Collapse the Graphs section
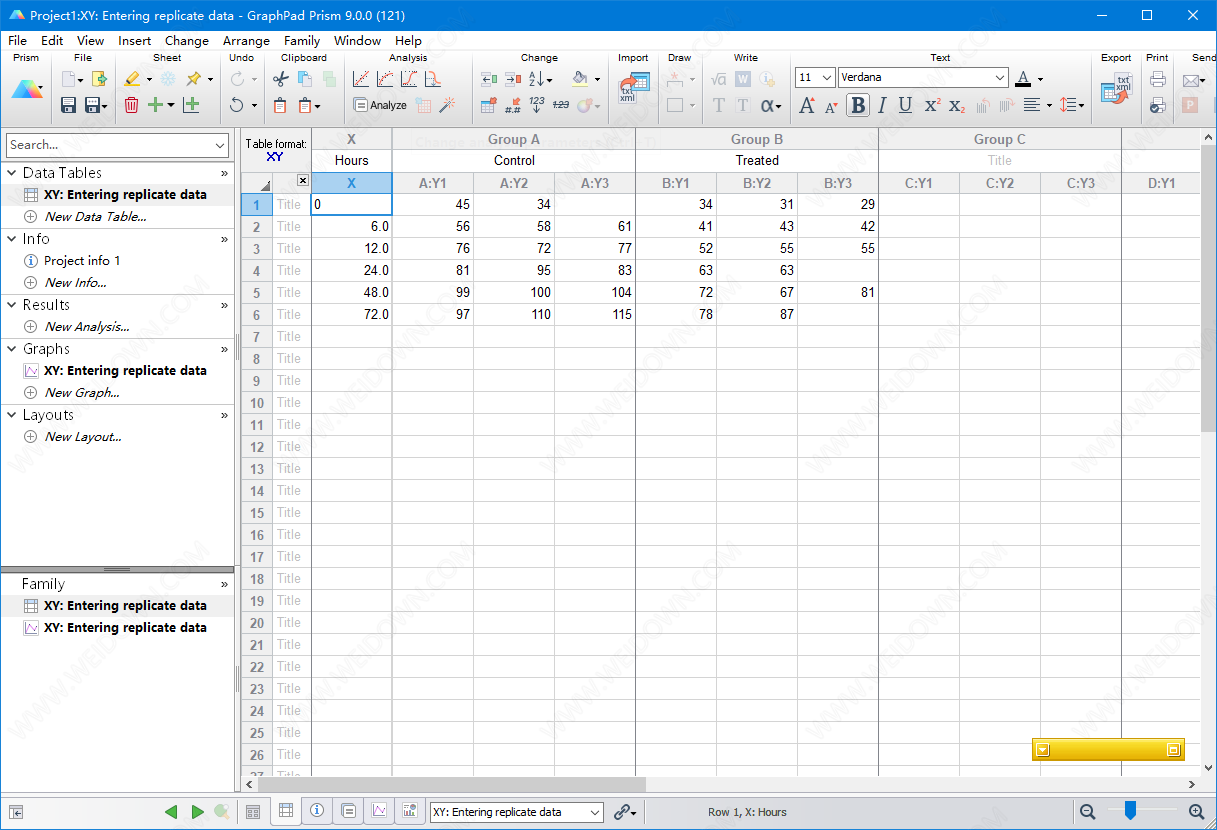Viewport: 1217px width, 830px height. (11, 349)
